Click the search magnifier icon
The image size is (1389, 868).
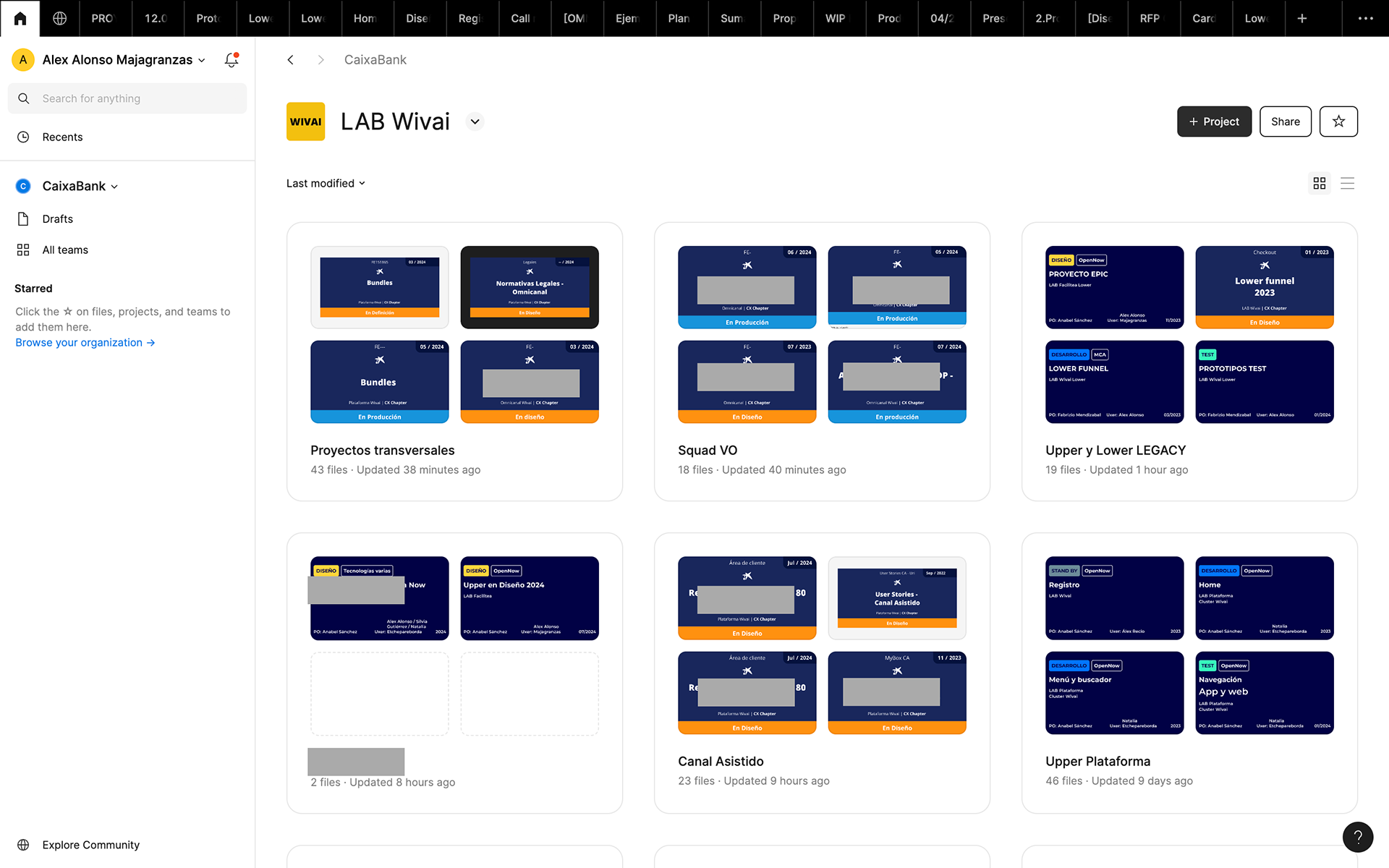24,98
